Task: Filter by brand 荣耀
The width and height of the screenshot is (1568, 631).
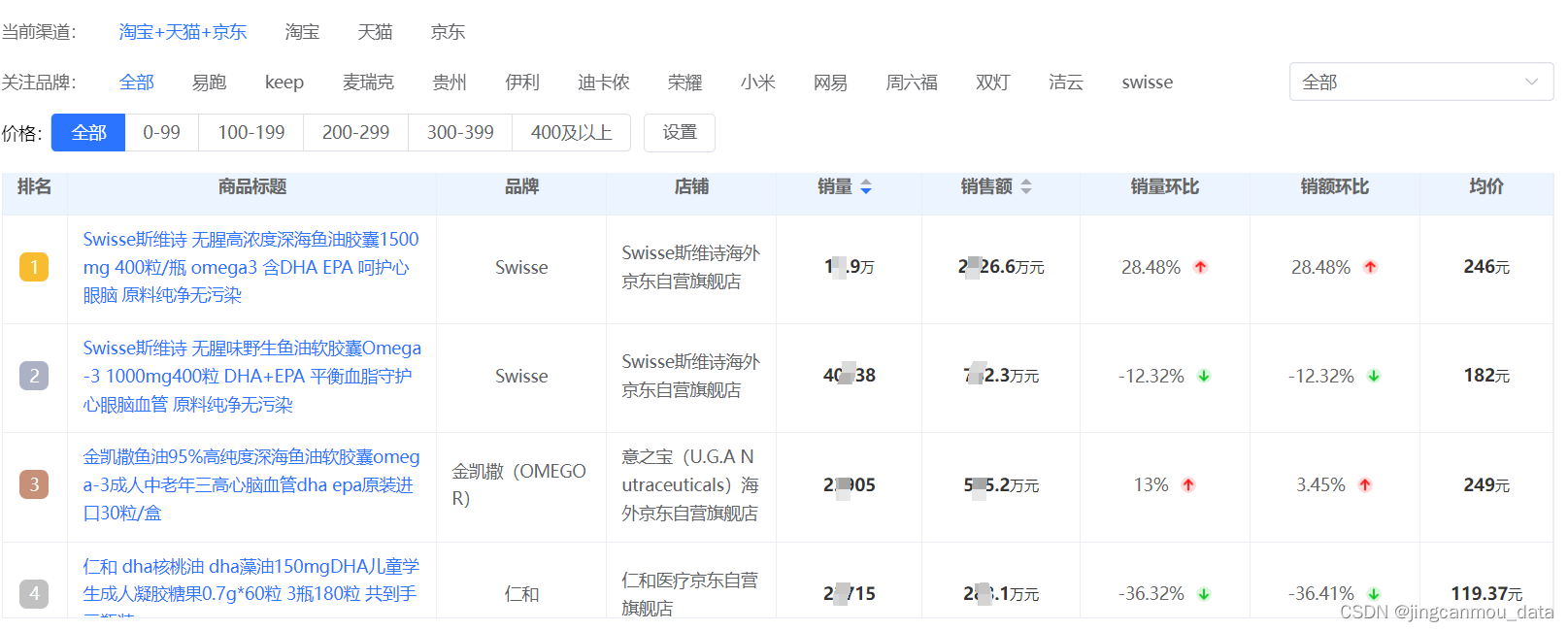Action: 685,83
